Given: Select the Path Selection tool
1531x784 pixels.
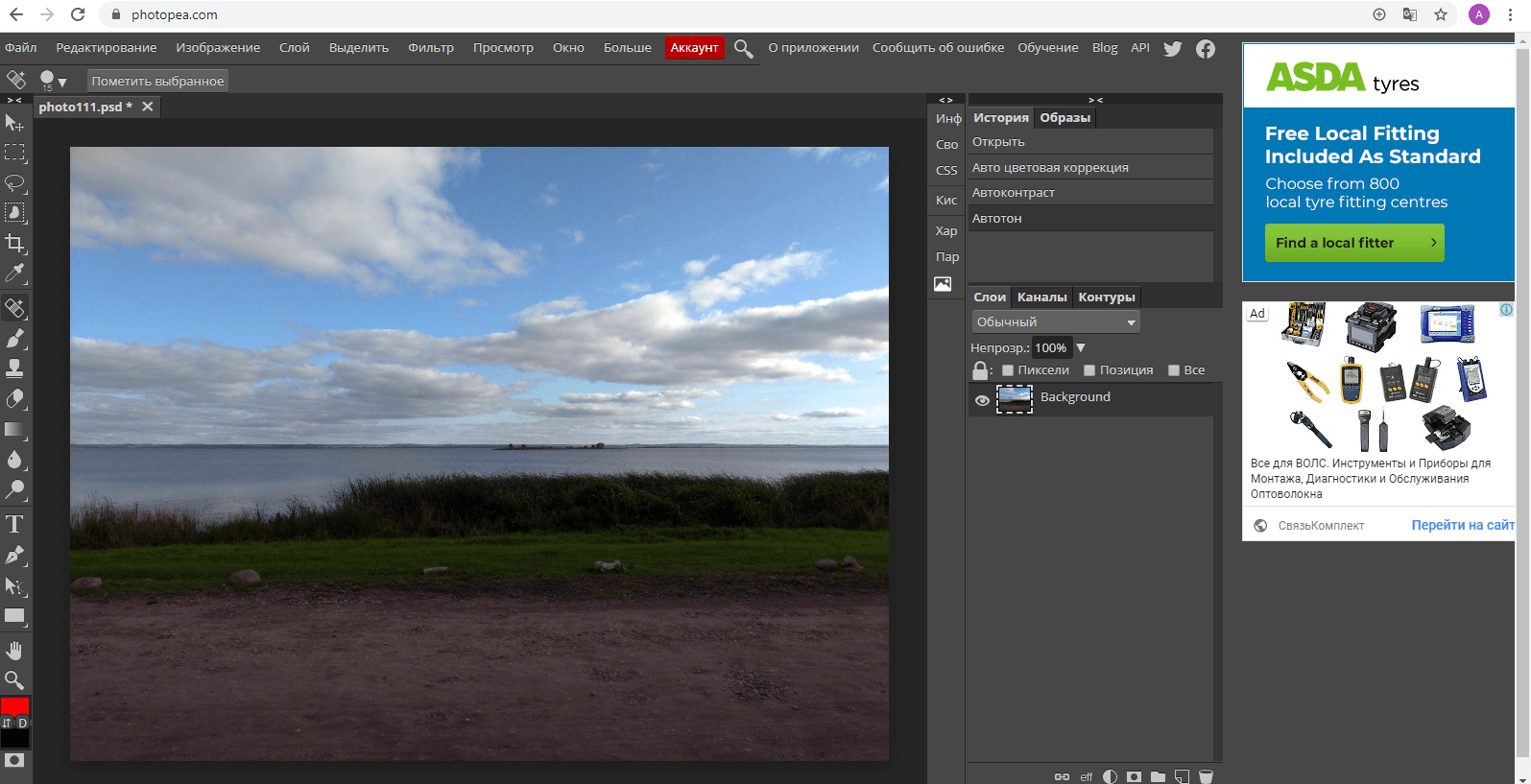Looking at the screenshot, I should [x=14, y=585].
